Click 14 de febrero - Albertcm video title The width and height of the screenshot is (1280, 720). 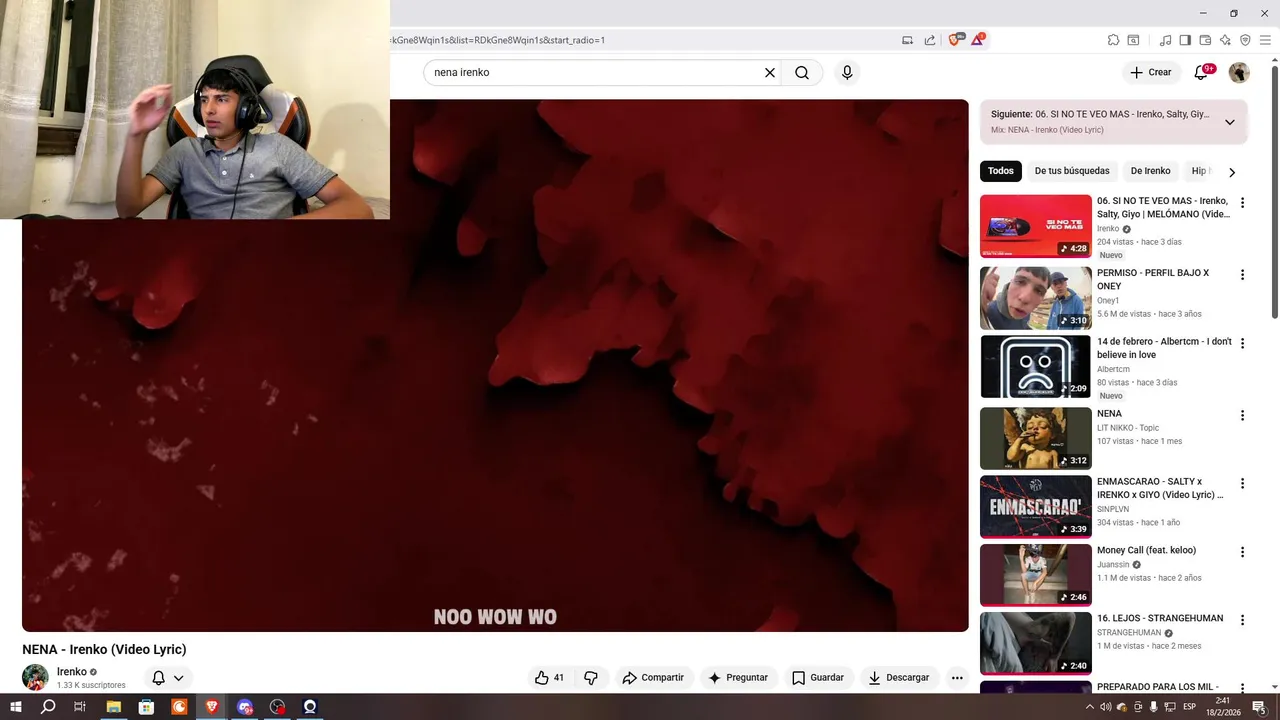pos(1164,348)
